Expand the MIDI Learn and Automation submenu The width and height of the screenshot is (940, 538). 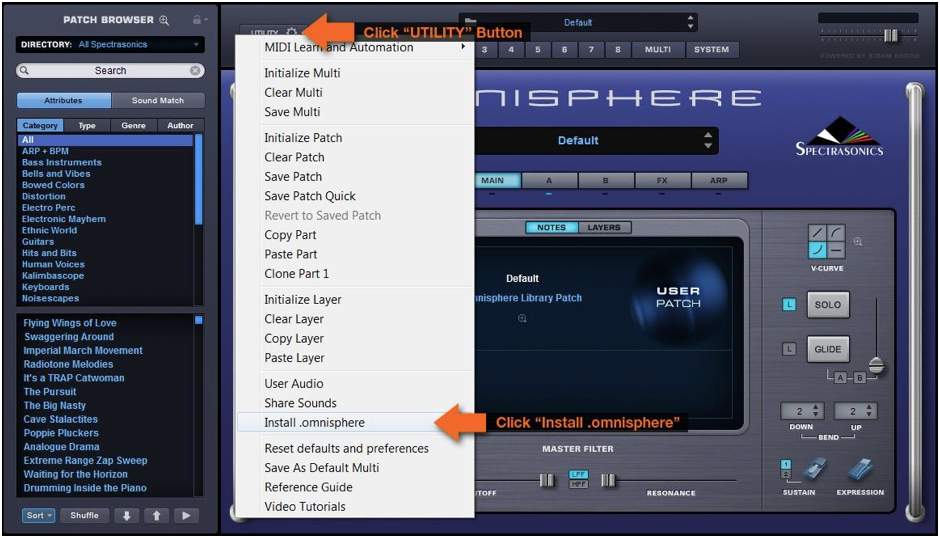pos(355,47)
